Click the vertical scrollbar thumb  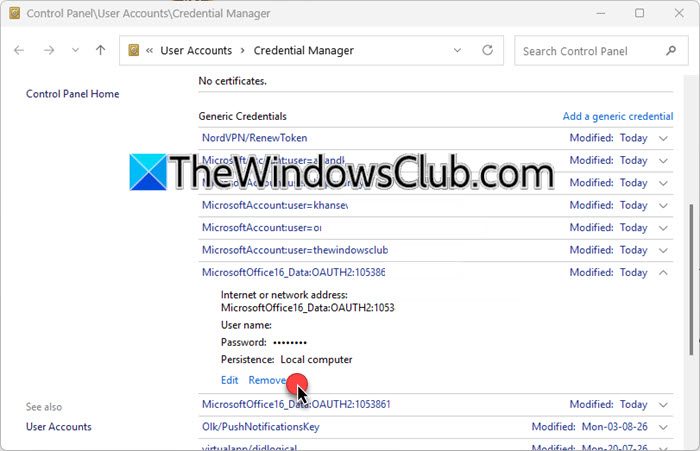tap(691, 280)
